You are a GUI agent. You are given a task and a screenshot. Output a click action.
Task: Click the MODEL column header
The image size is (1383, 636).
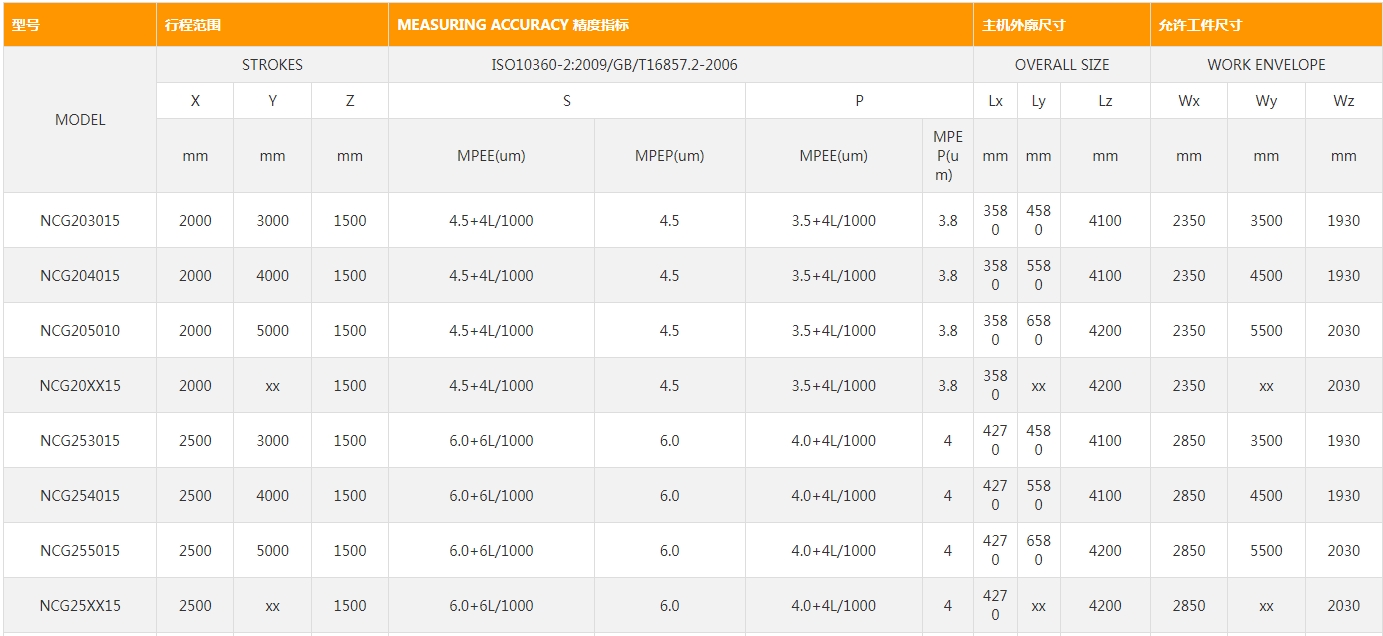tap(80, 120)
